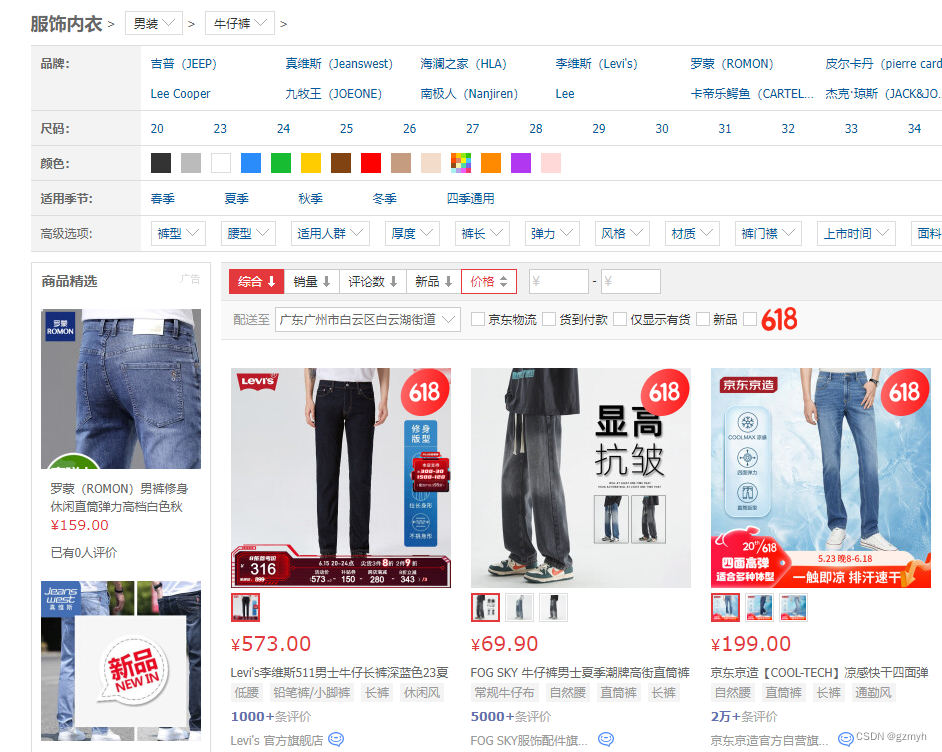The image size is (942, 752).
Task: Expand the 弹力 dropdown
Action: [x=552, y=234]
